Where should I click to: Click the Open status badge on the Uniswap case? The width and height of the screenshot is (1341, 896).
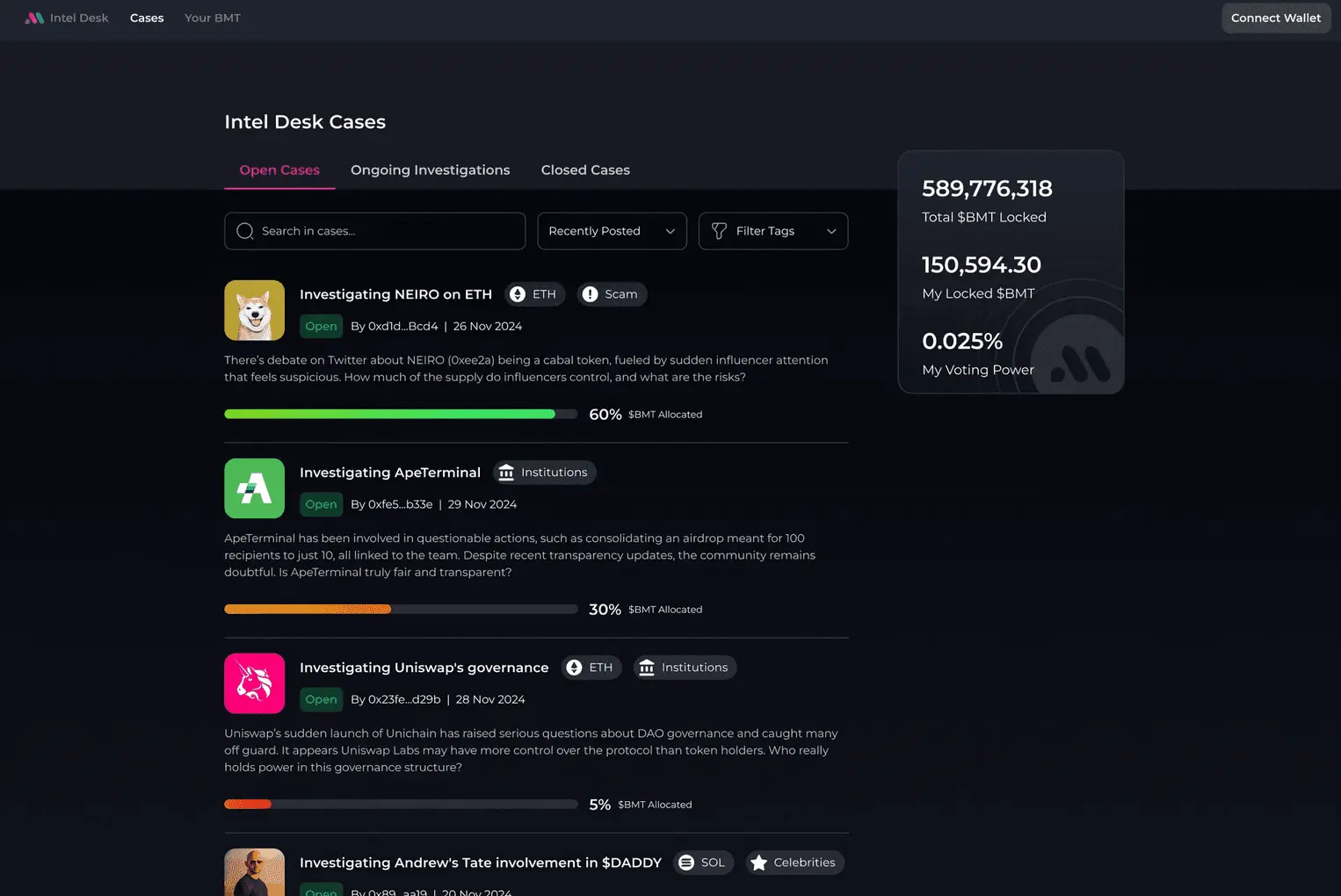tap(321, 699)
